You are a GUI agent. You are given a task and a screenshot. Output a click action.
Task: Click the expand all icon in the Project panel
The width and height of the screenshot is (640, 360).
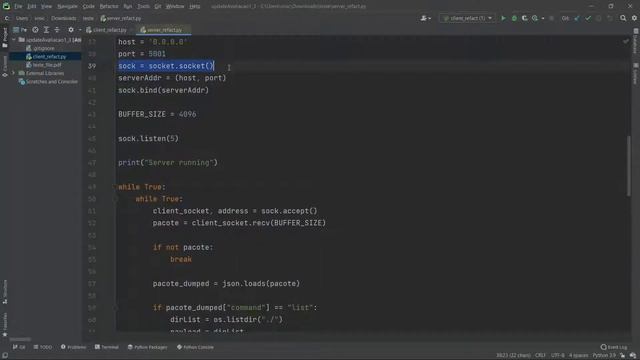pos(46,30)
